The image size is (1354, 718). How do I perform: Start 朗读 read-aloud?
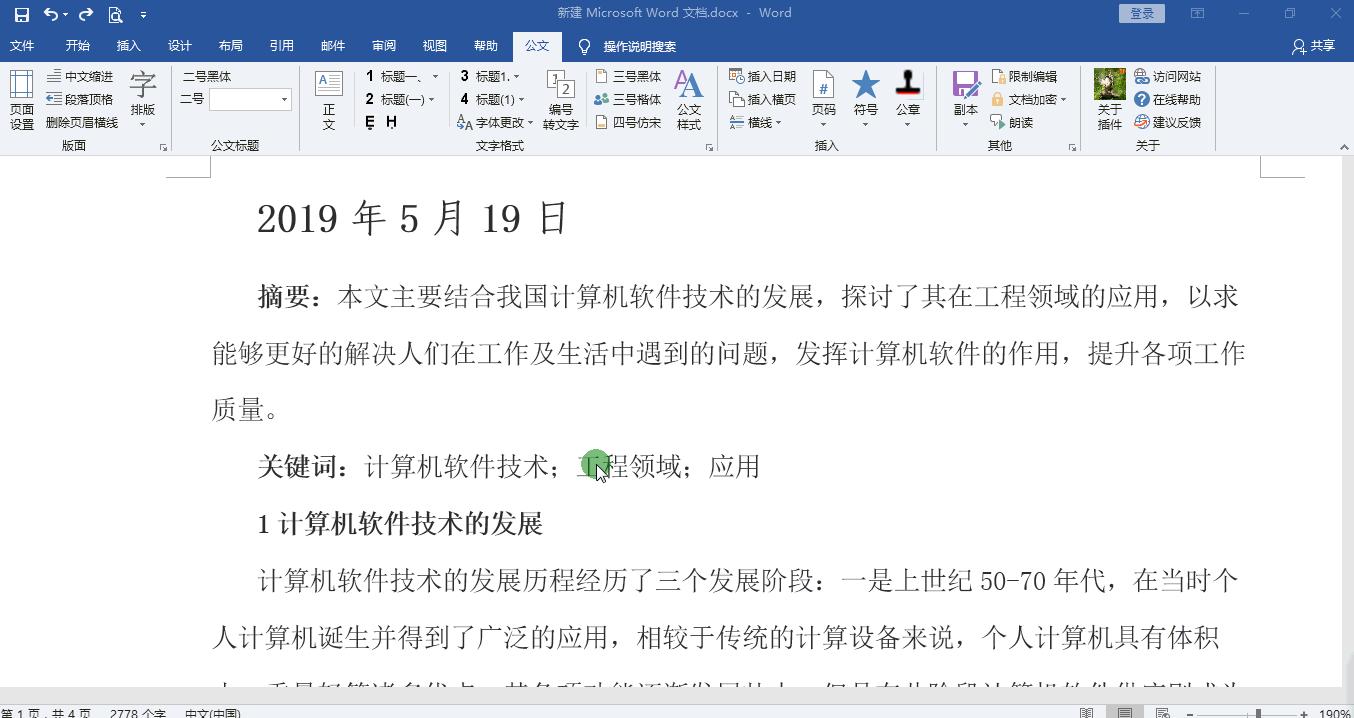pos(1023,122)
